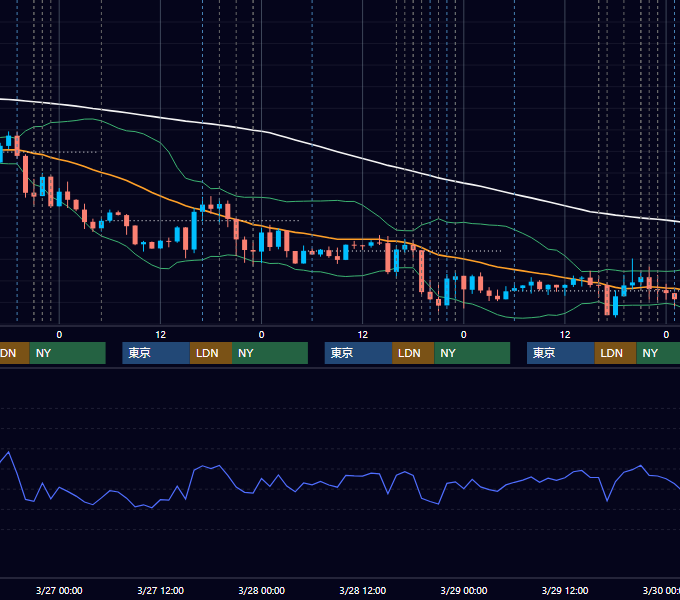Select the 東京 session block for March 28
The height and width of the screenshot is (600, 680).
359,353
